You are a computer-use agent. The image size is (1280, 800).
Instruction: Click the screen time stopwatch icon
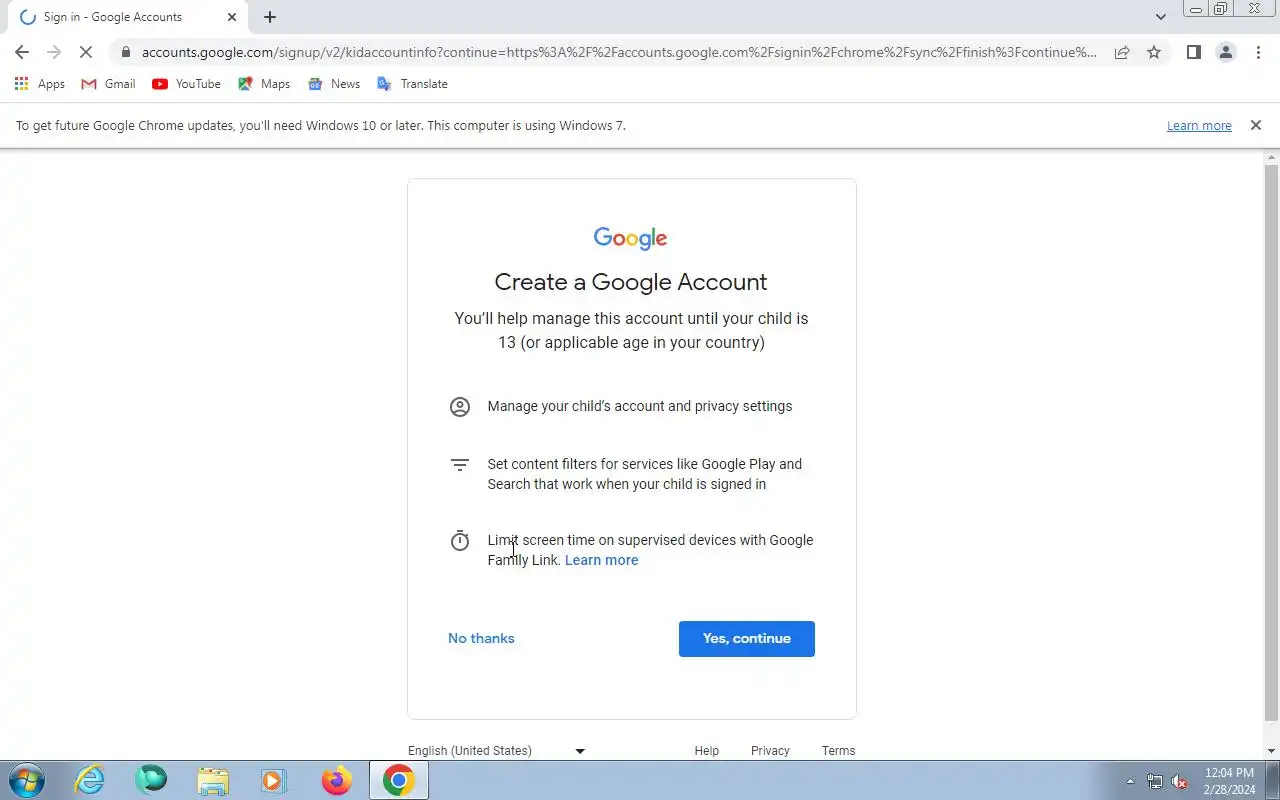[460, 541]
